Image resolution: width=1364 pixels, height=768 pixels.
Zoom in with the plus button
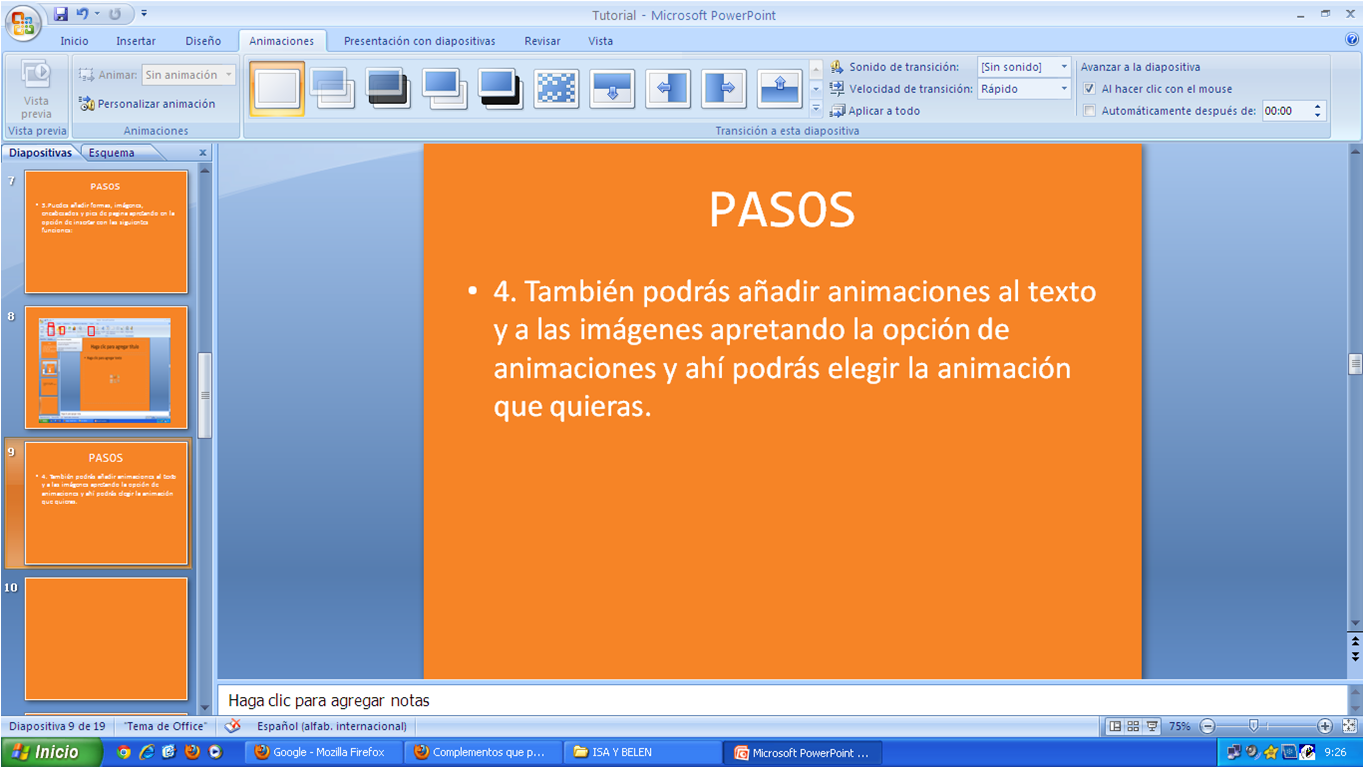(1325, 726)
